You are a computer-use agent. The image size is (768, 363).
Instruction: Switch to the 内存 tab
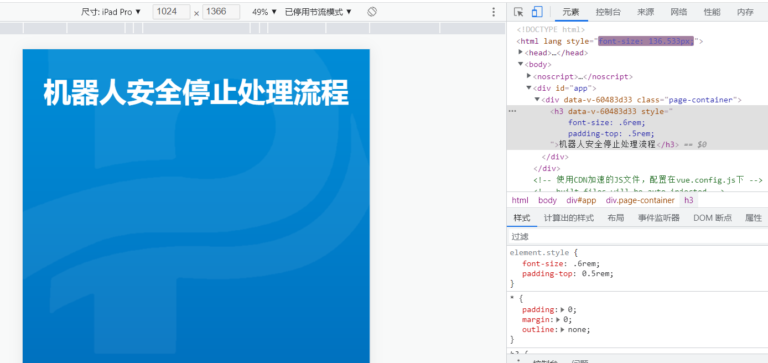[745, 12]
